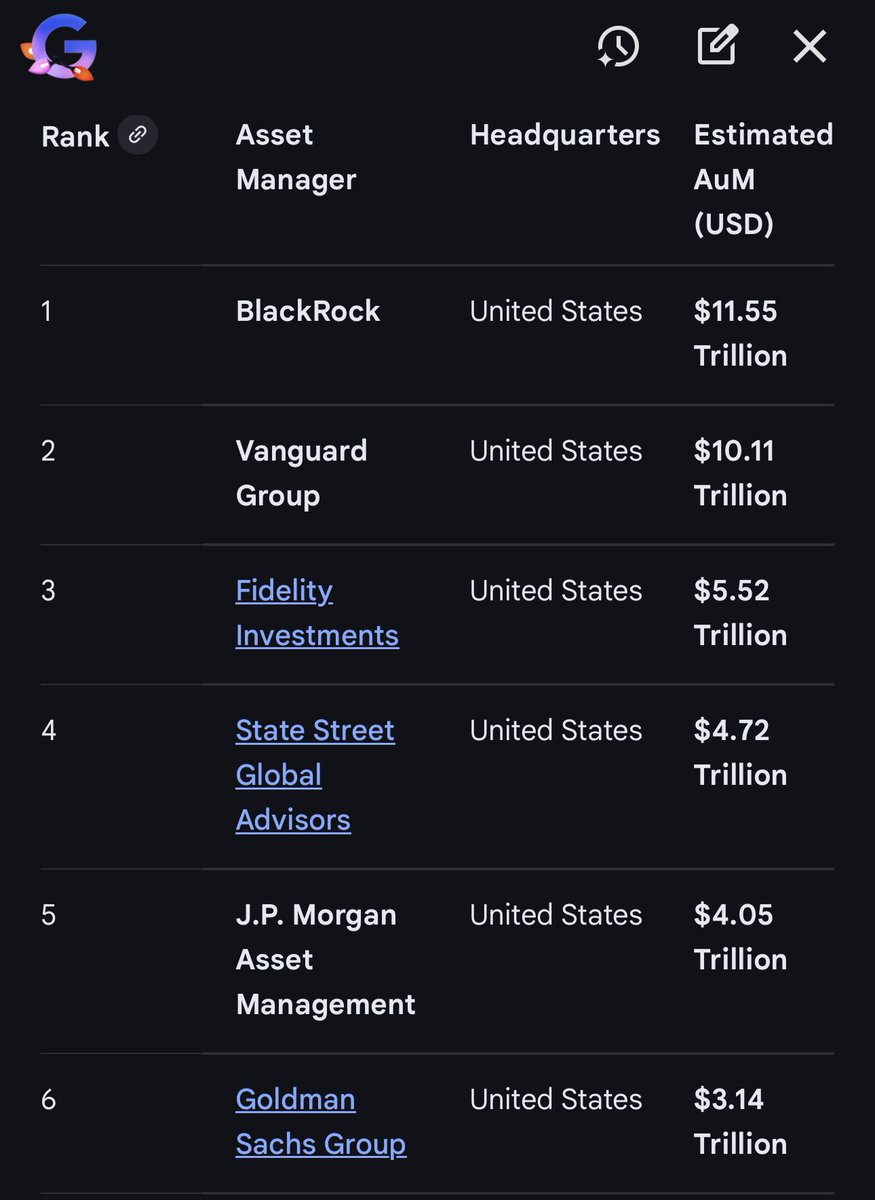875x1200 pixels.
Task: Close the panel with X icon
Action: click(809, 46)
